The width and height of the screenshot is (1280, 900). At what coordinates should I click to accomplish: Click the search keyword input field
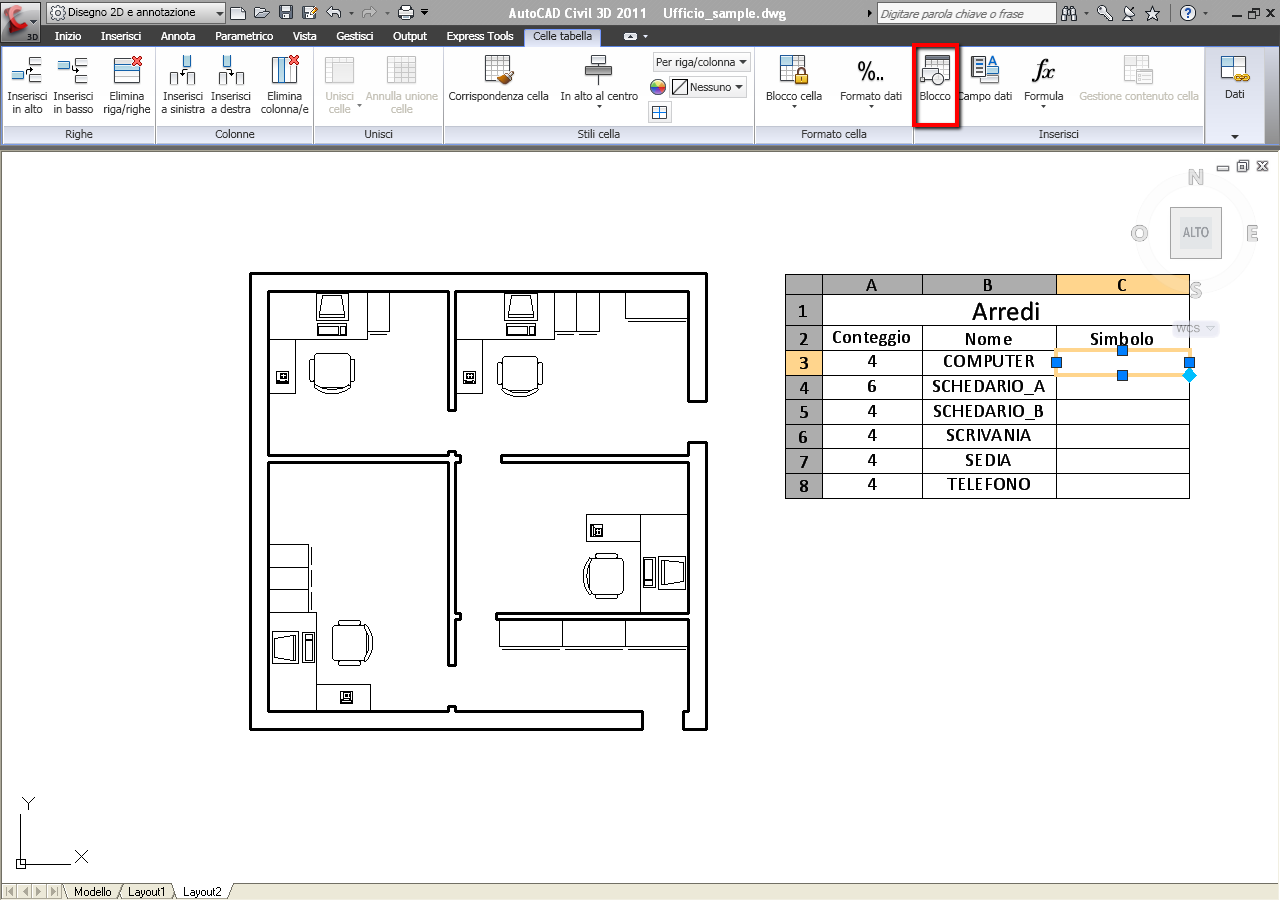966,13
